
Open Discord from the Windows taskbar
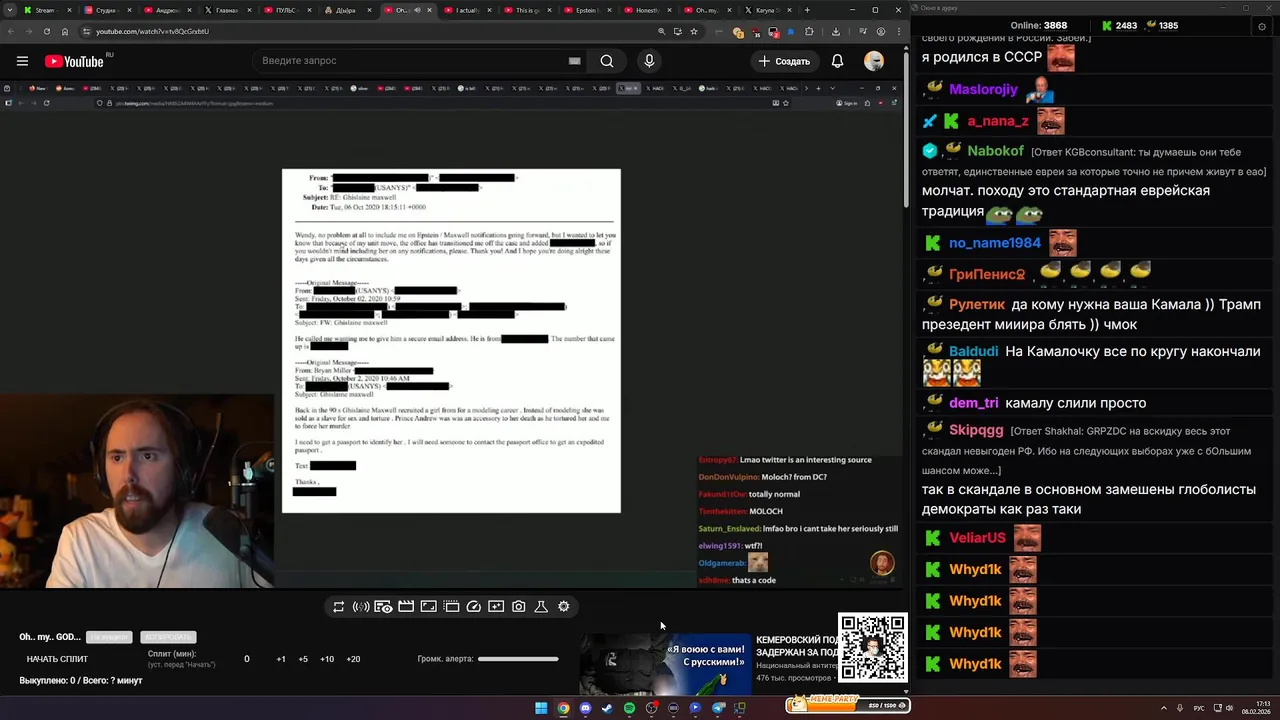coord(585,708)
